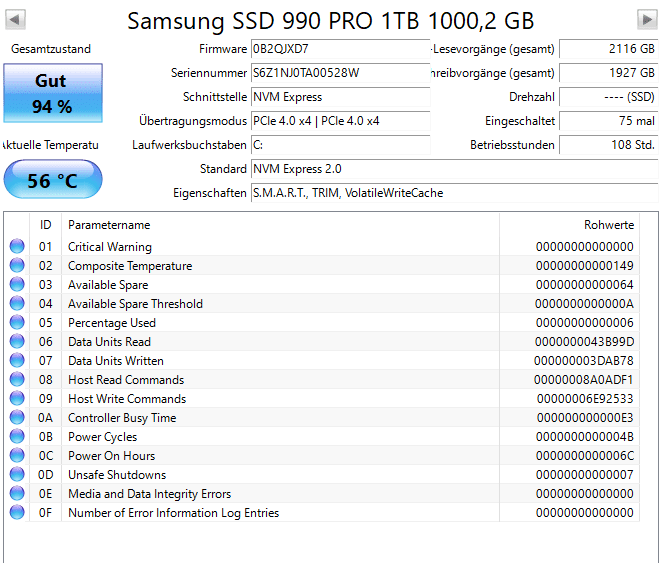The height and width of the screenshot is (563, 663).
Task: Click the next disk arrow button
Action: (x=646, y=20)
